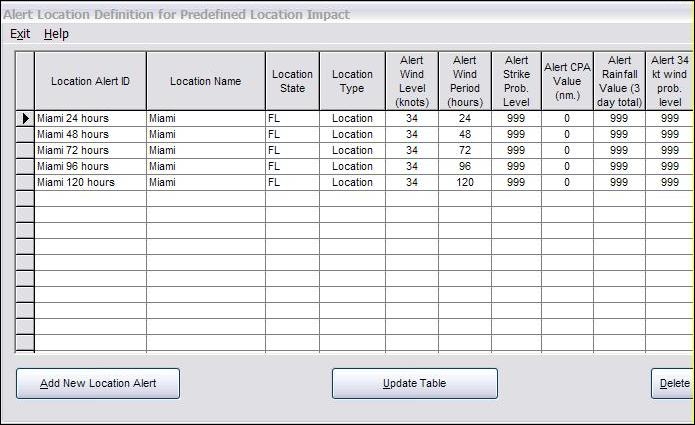Click the Miami 120 hours alert ID cell
This screenshot has height=425, width=695.
(90, 183)
